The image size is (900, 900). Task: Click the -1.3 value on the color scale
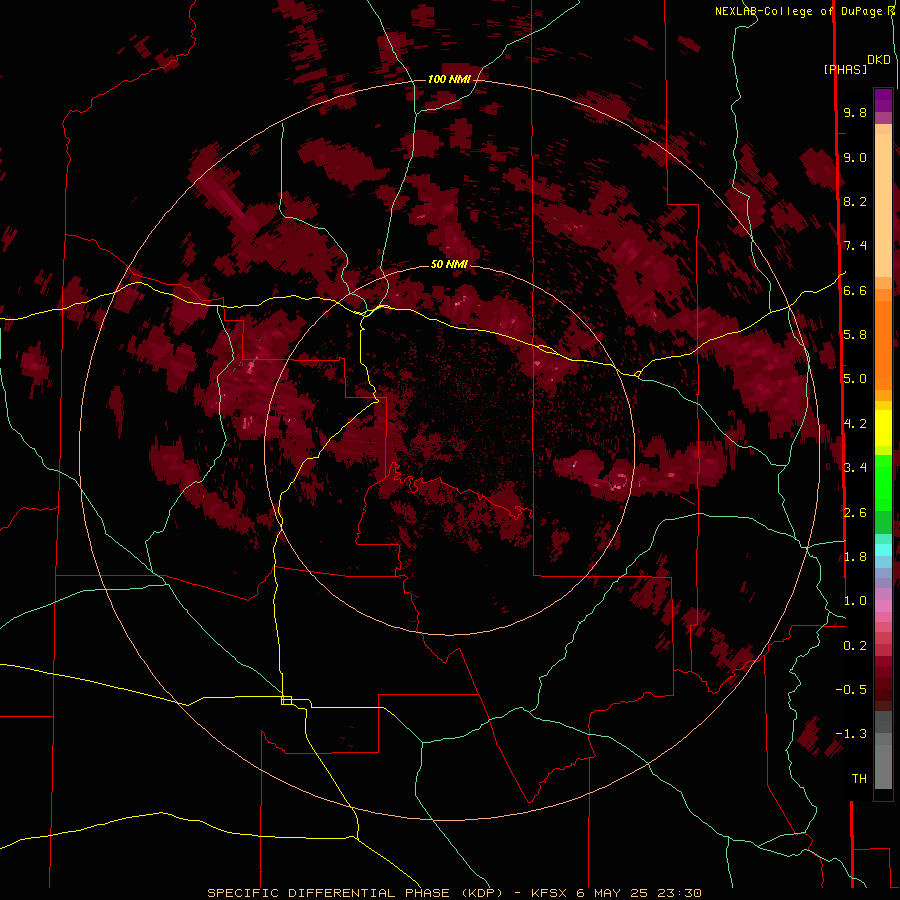851,734
